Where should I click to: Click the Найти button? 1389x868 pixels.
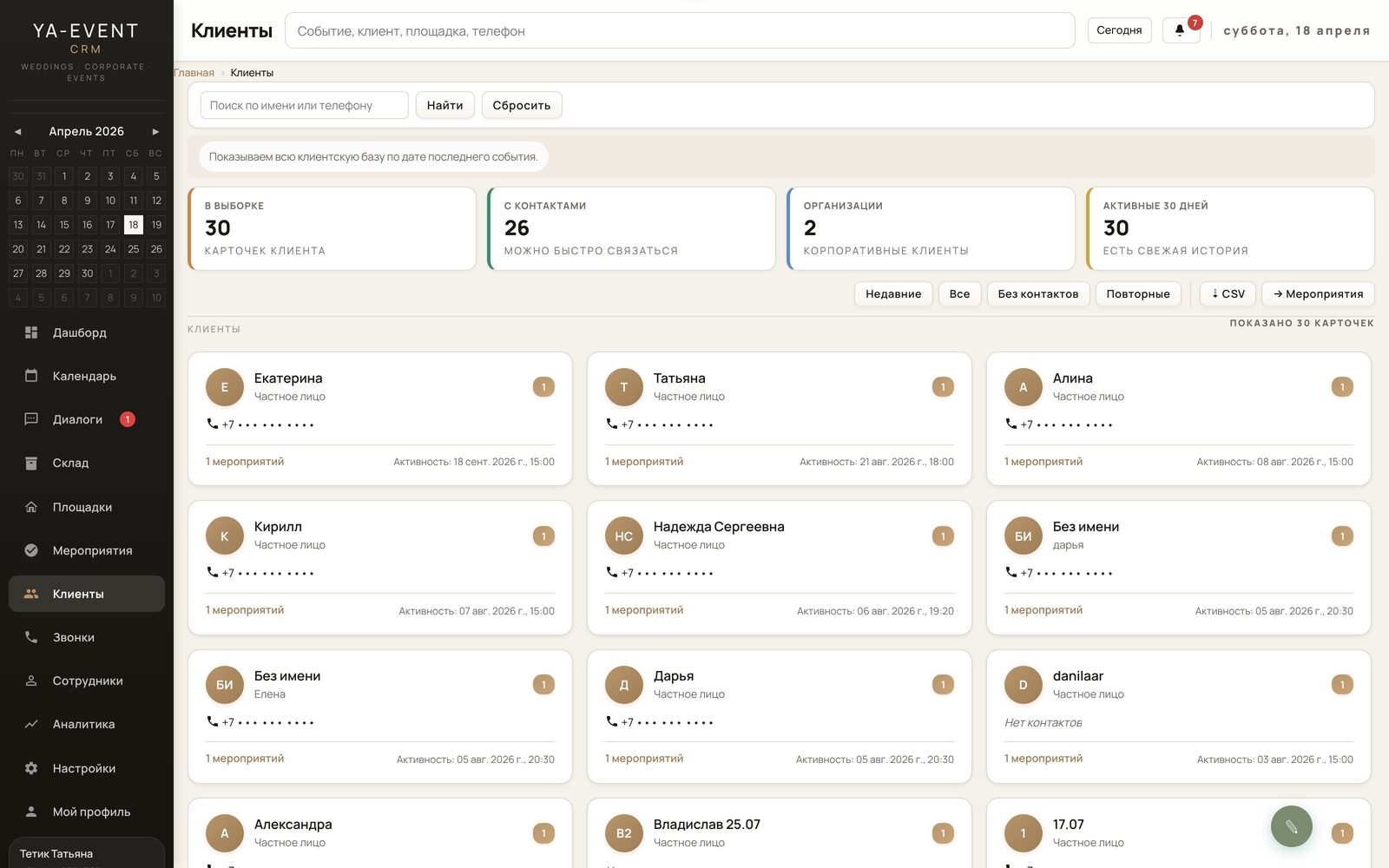coord(444,105)
